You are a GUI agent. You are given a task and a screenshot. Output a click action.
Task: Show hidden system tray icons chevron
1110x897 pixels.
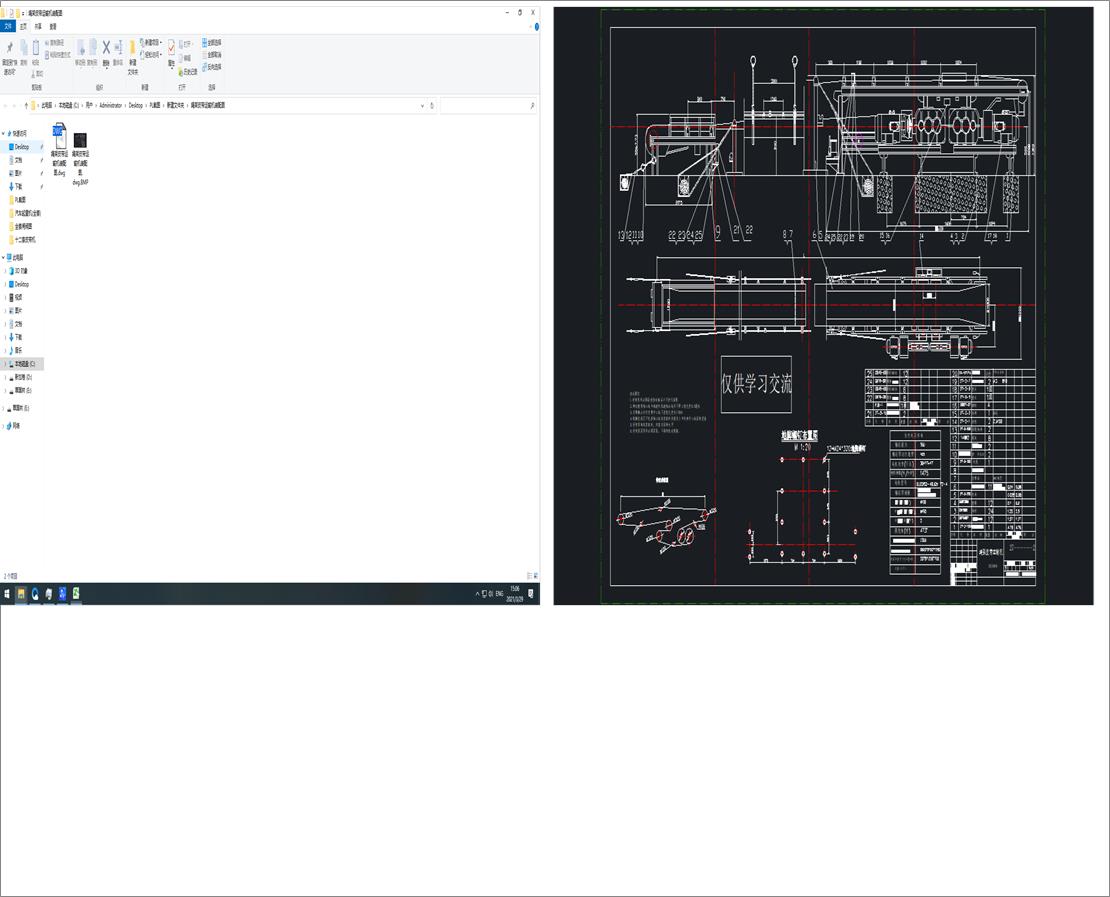click(x=477, y=594)
